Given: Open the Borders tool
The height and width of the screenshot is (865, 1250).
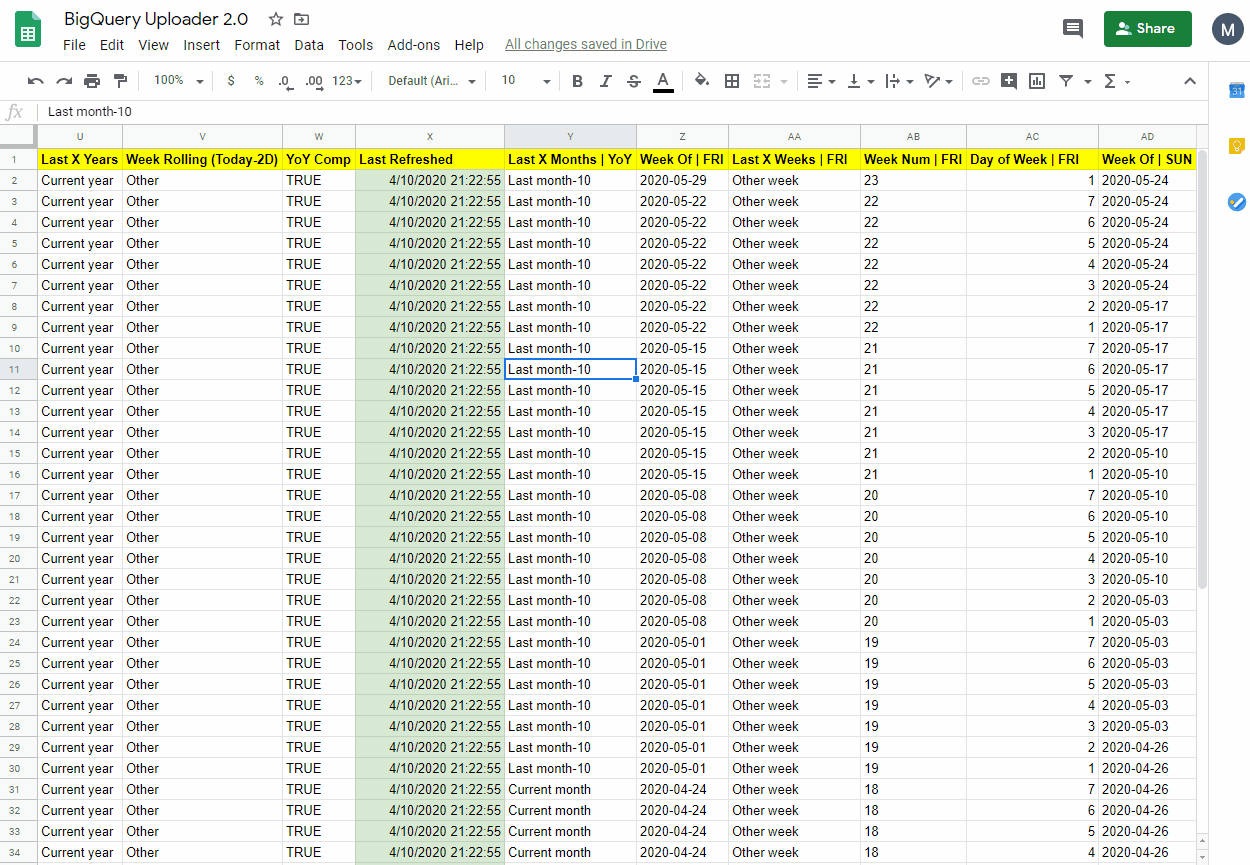Looking at the screenshot, I should 732,81.
